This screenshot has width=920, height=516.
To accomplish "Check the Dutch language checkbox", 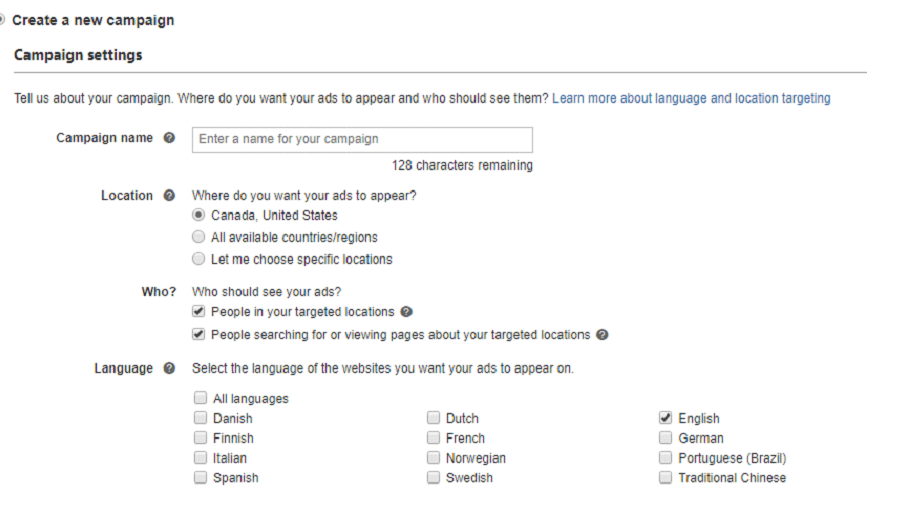I will 433,418.
